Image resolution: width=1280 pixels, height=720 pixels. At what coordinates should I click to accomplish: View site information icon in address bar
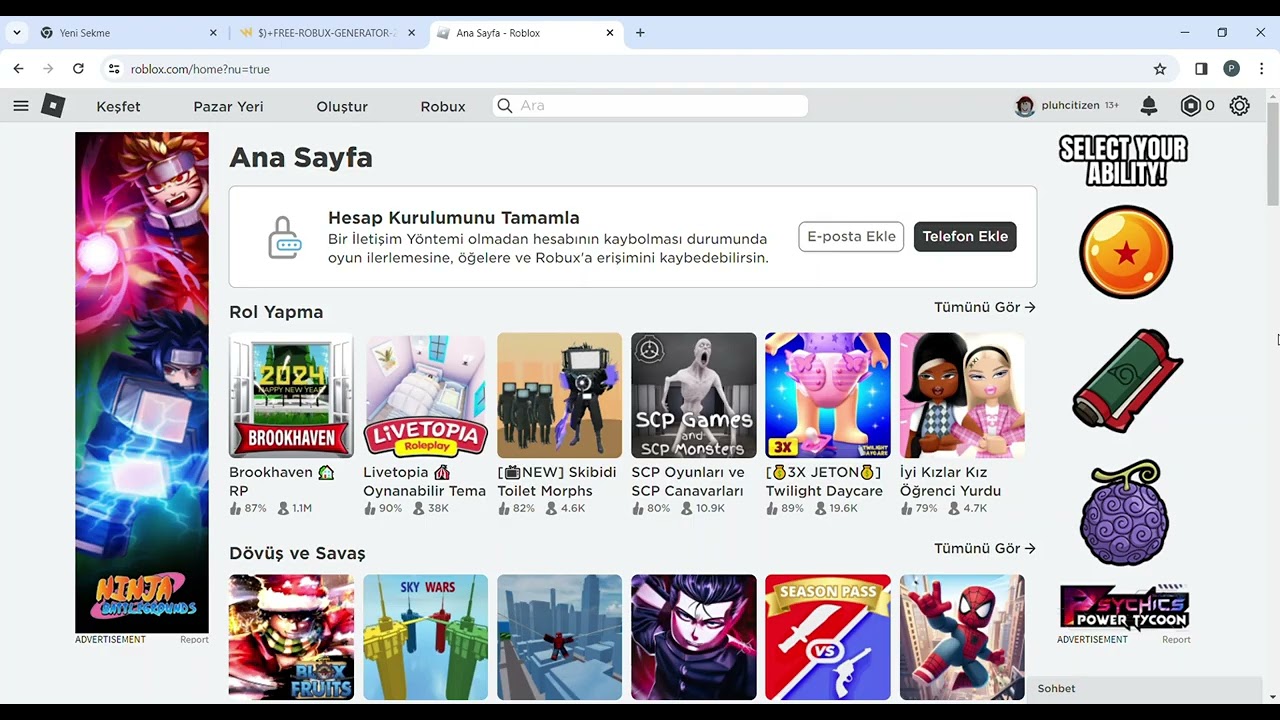pyautogui.click(x=114, y=69)
